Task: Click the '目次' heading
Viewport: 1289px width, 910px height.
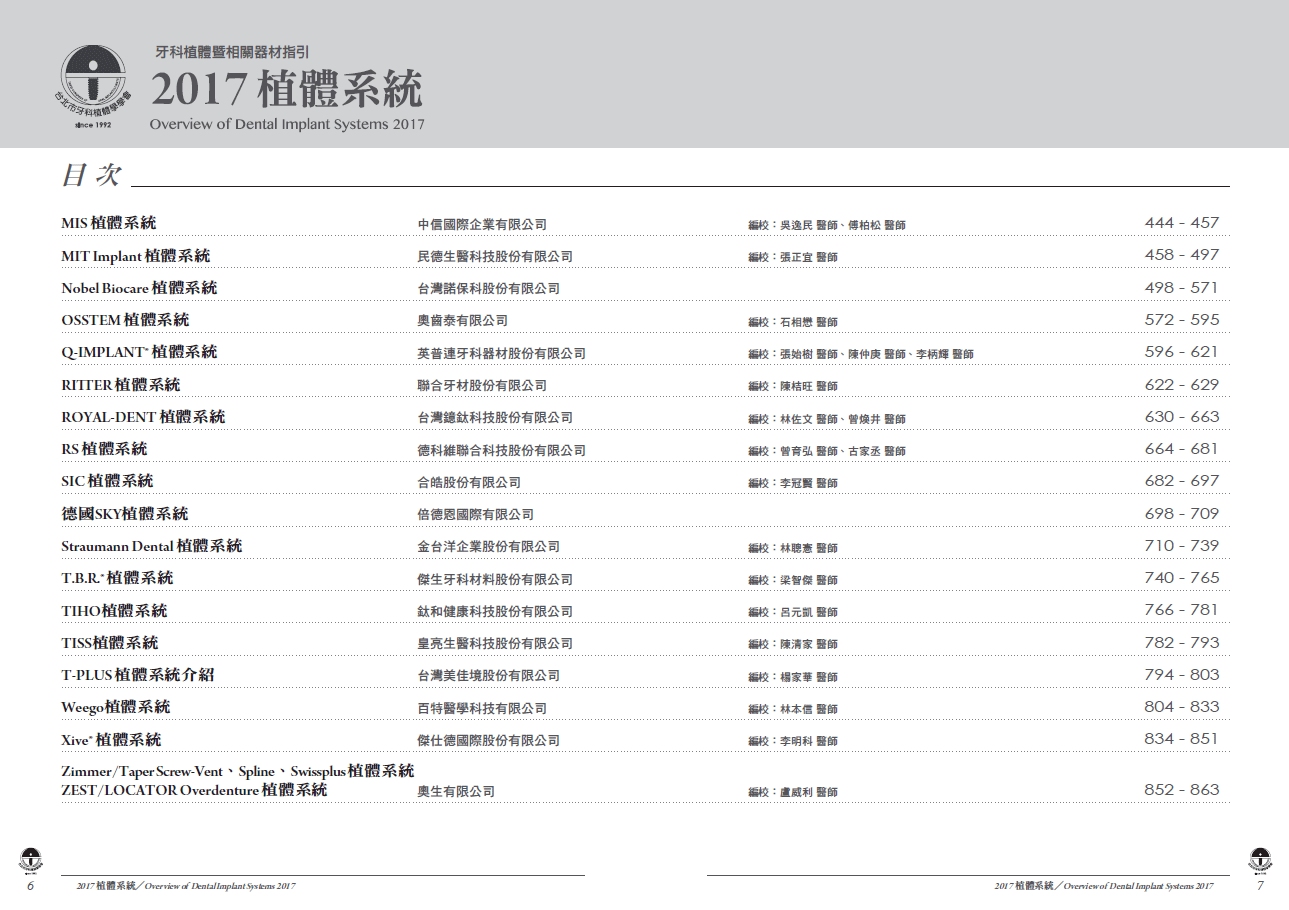Action: pyautogui.click(x=91, y=174)
